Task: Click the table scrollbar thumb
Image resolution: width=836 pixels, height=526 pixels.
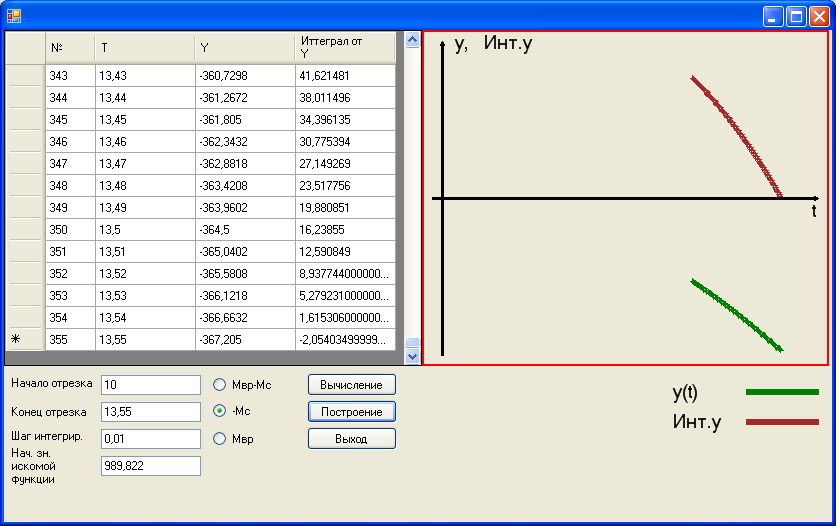Action: pyautogui.click(x=412, y=342)
